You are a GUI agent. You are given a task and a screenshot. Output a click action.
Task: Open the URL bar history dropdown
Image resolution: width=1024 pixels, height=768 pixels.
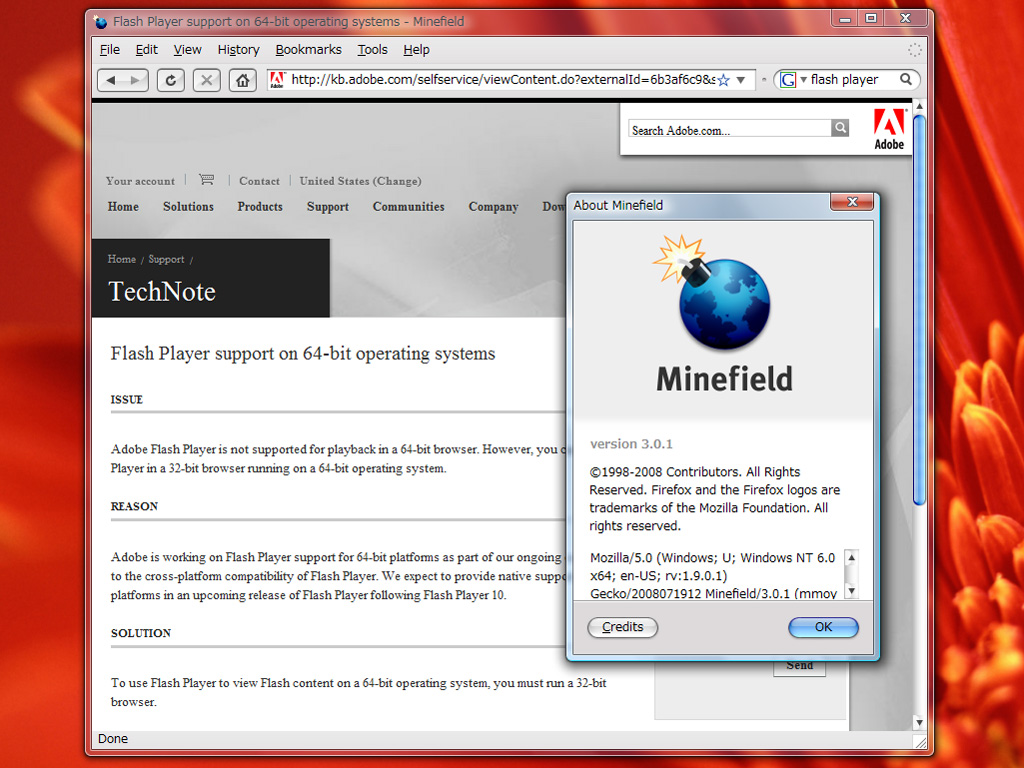point(741,80)
